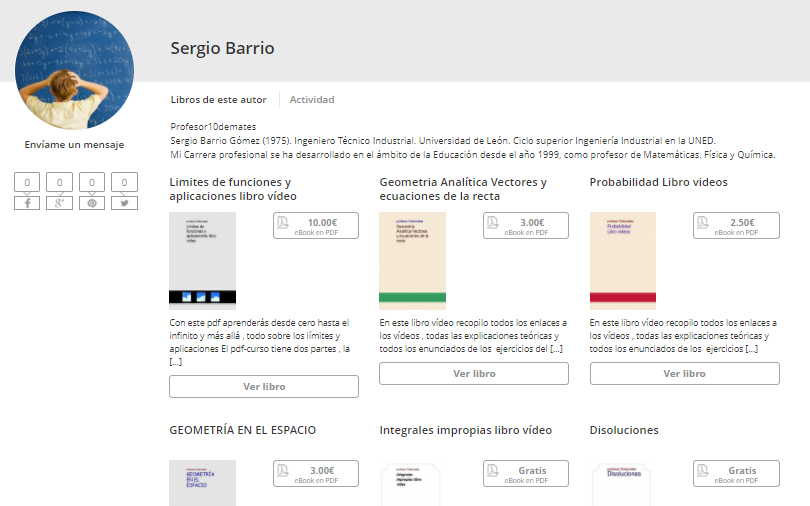Screen dimensions: 810x506
Task: Click Ver libro for Probabilidad Libro videos
Action: (684, 373)
